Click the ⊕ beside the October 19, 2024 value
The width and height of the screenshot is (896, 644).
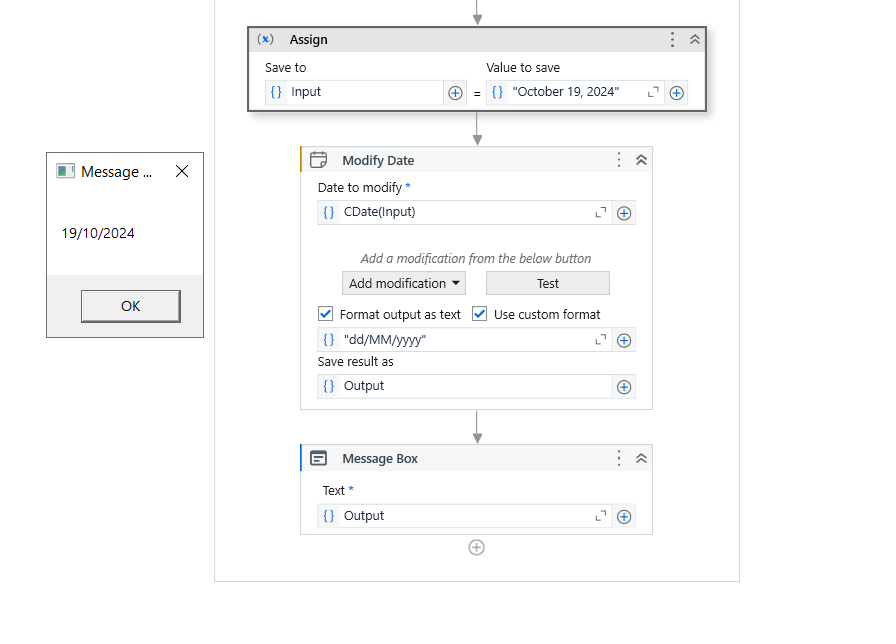click(x=676, y=92)
